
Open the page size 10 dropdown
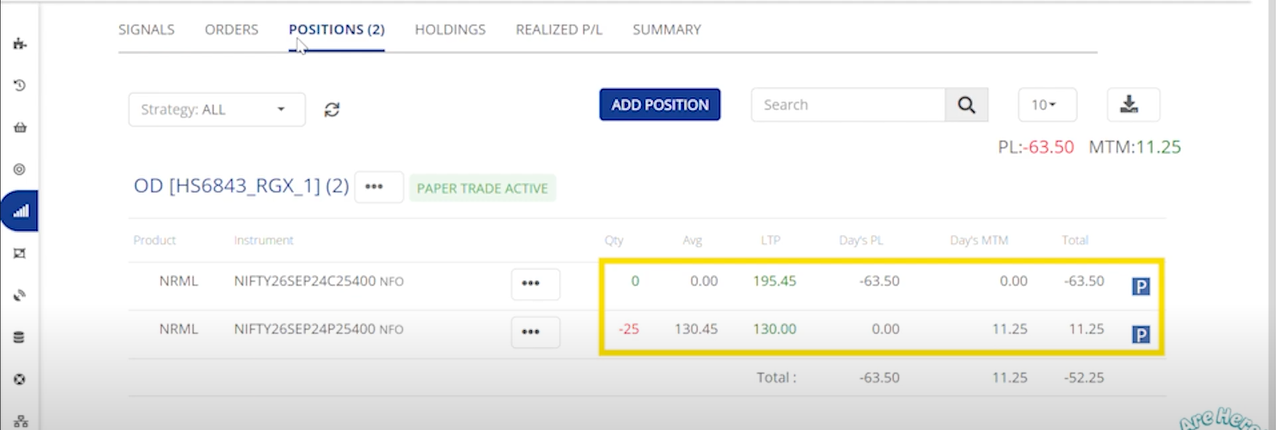pyautogui.click(x=1047, y=105)
